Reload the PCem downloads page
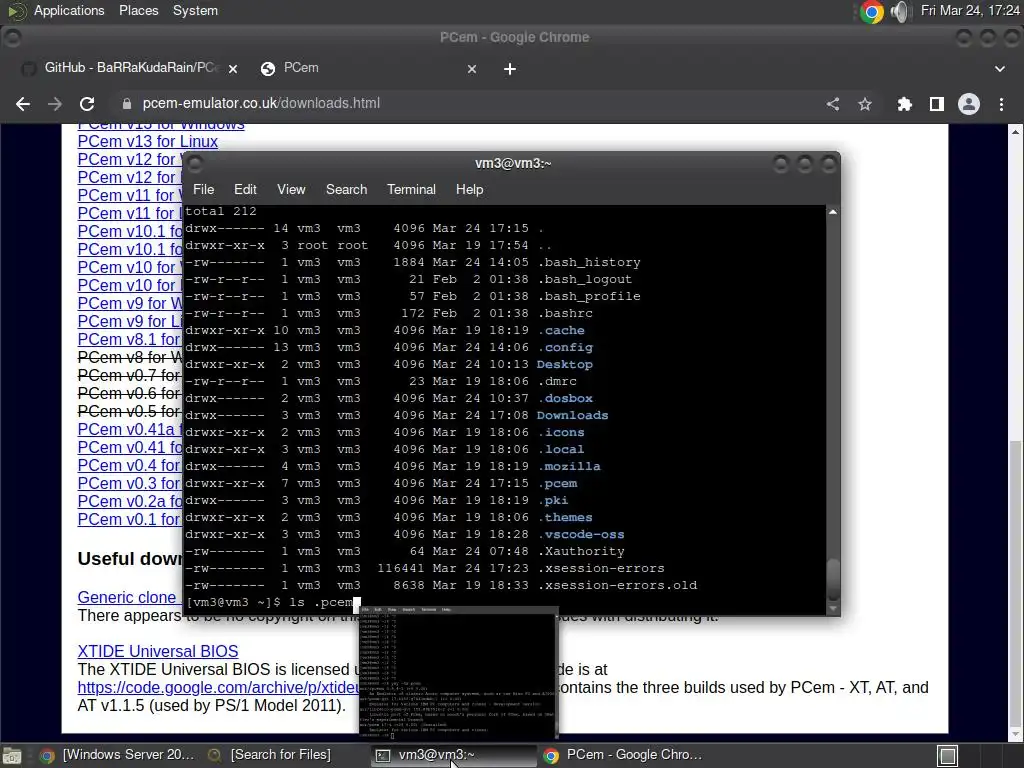Screen dimensions: 1024x768 (87, 104)
